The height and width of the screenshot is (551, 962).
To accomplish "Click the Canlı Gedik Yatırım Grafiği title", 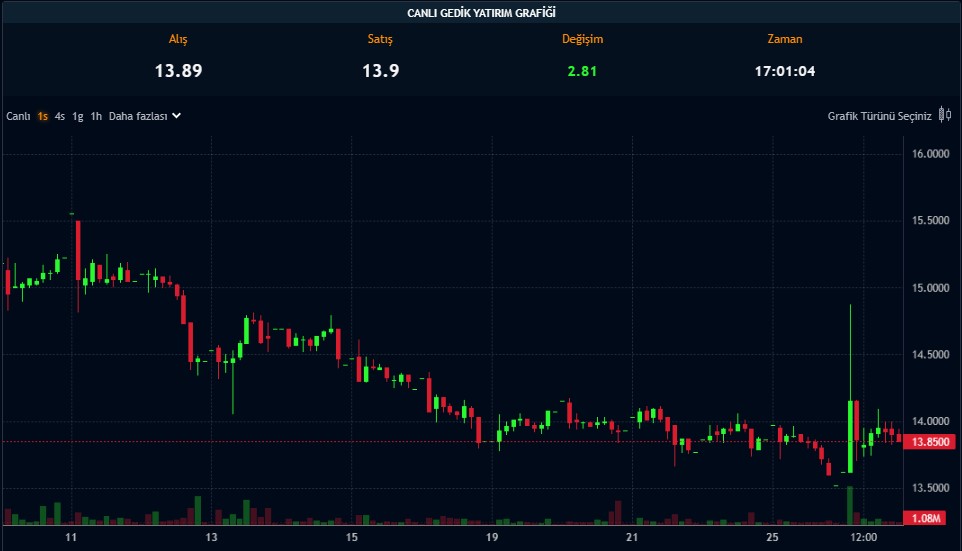I will [x=481, y=12].
